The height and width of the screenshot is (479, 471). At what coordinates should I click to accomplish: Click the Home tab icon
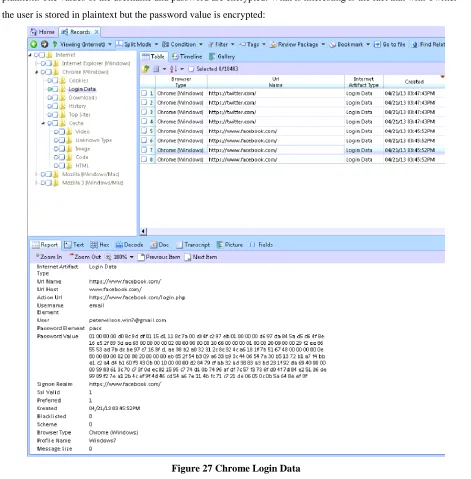tap(33, 32)
